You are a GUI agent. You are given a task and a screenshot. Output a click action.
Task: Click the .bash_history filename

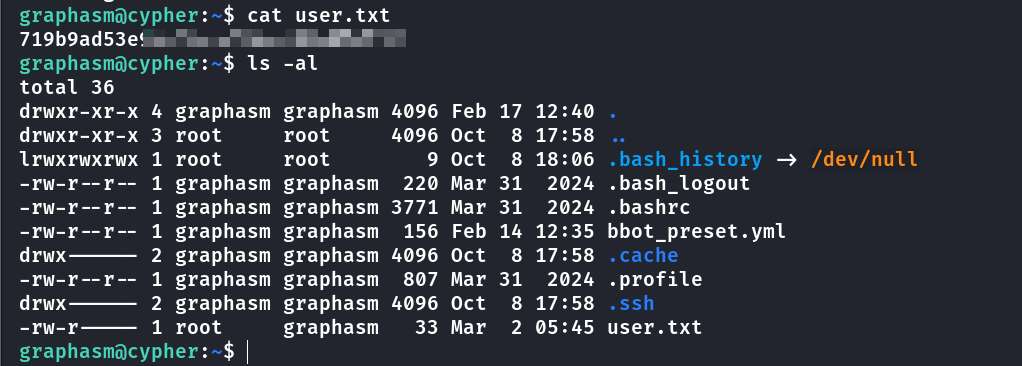684,160
